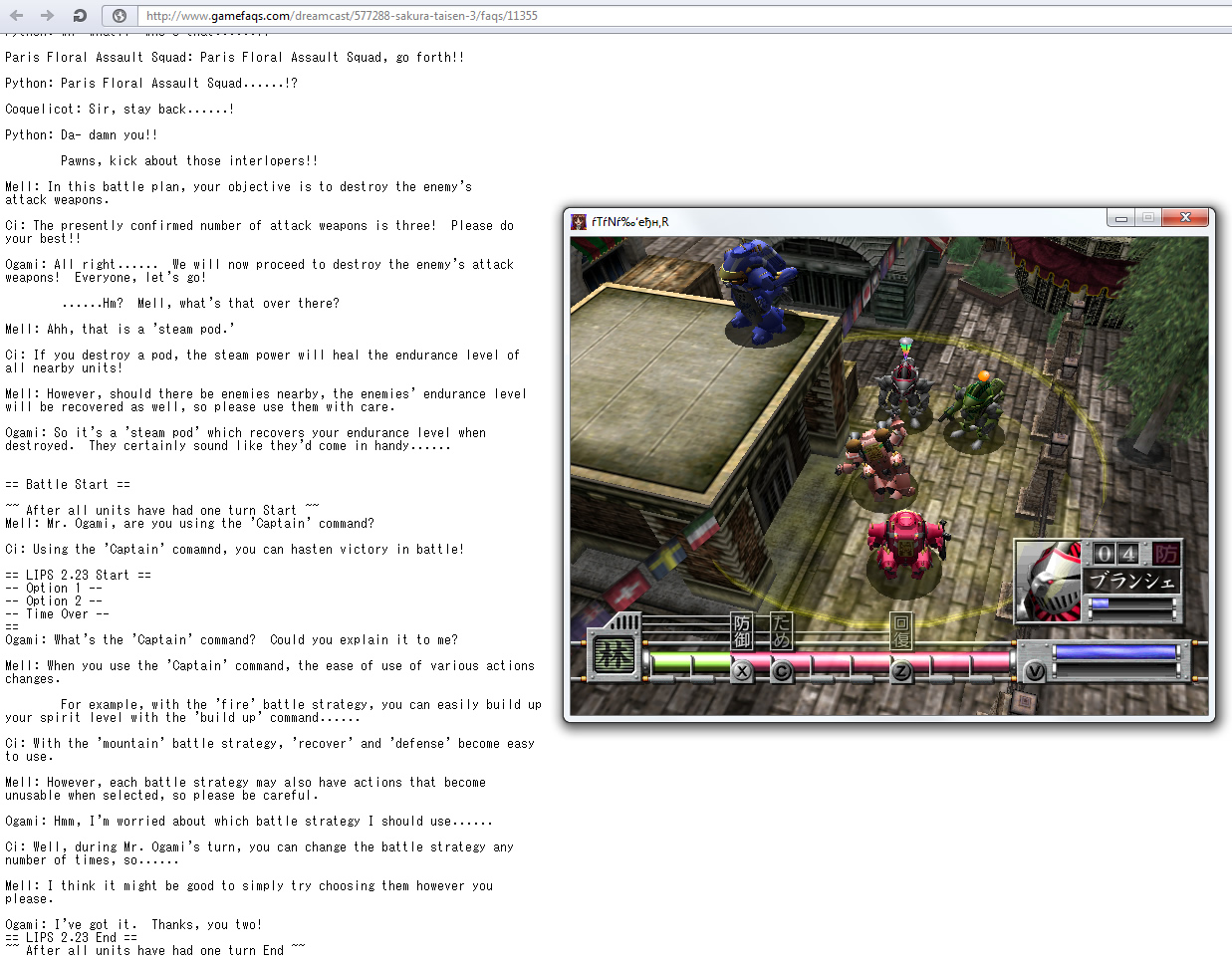Choose the 防御 defense command label
Screen dimensions: 1232x959
tap(742, 630)
